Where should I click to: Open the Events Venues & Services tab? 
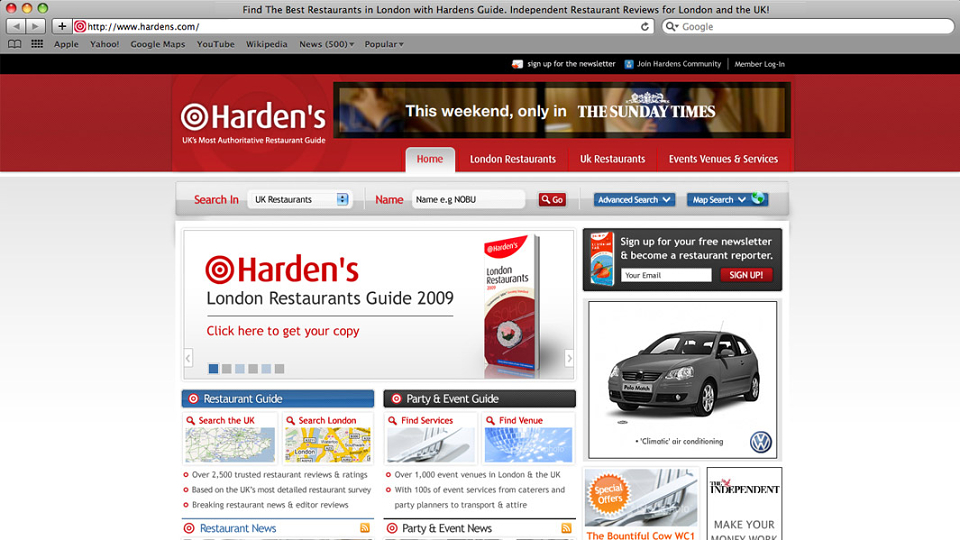click(x=723, y=159)
